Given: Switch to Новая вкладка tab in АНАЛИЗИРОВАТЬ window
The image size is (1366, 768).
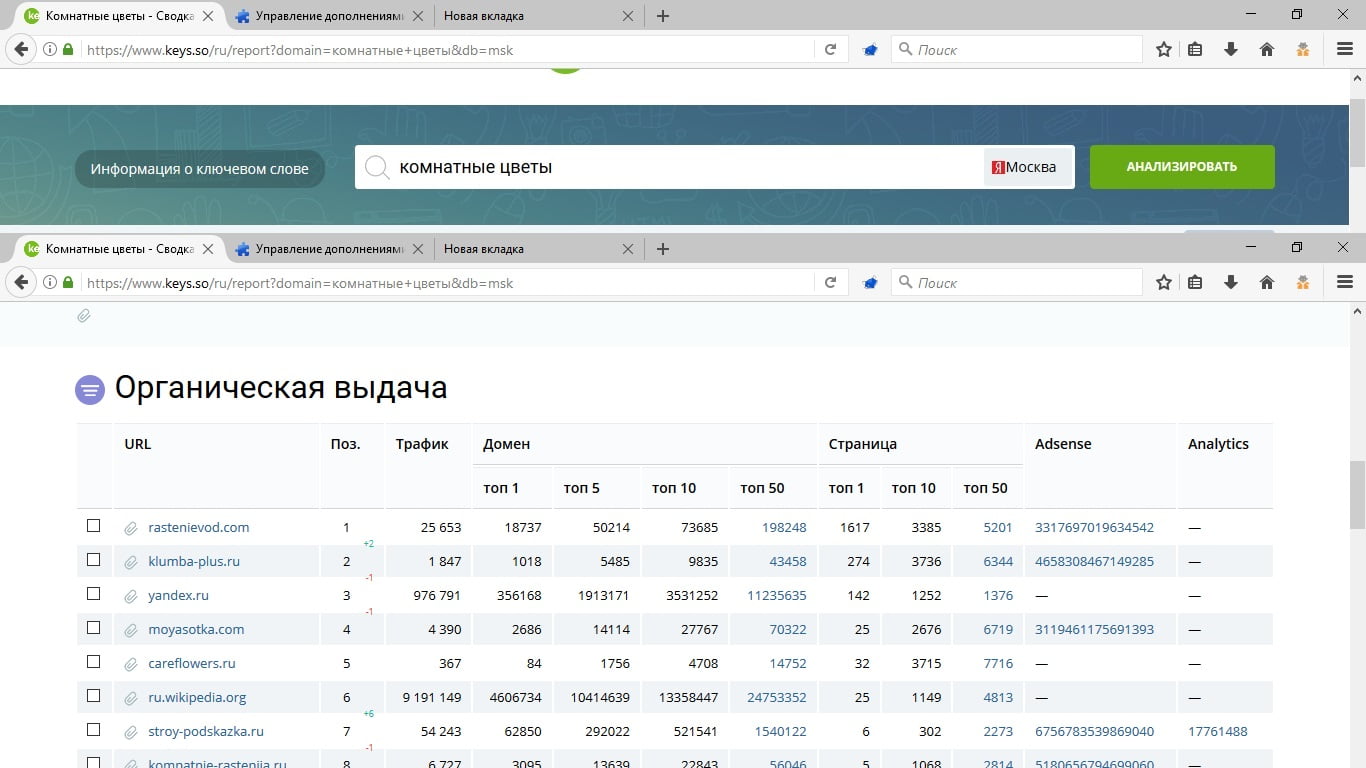Looking at the screenshot, I should [538, 15].
